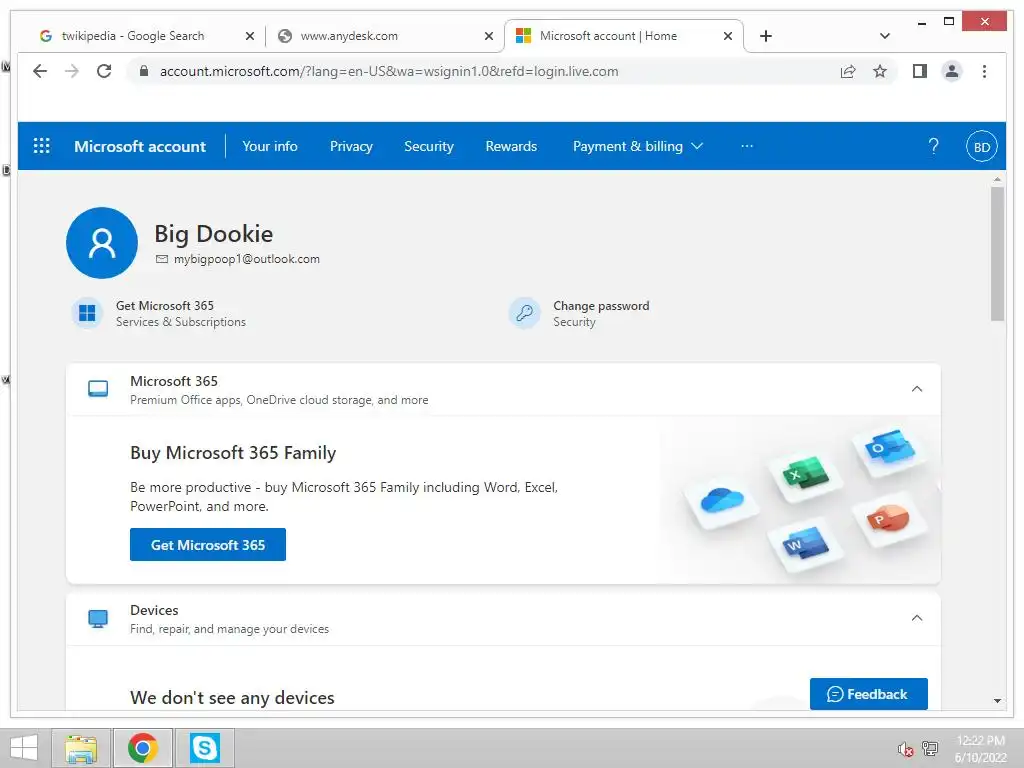
Task: Click the Buy Microsoft 365 Family heading
Action: click(233, 453)
